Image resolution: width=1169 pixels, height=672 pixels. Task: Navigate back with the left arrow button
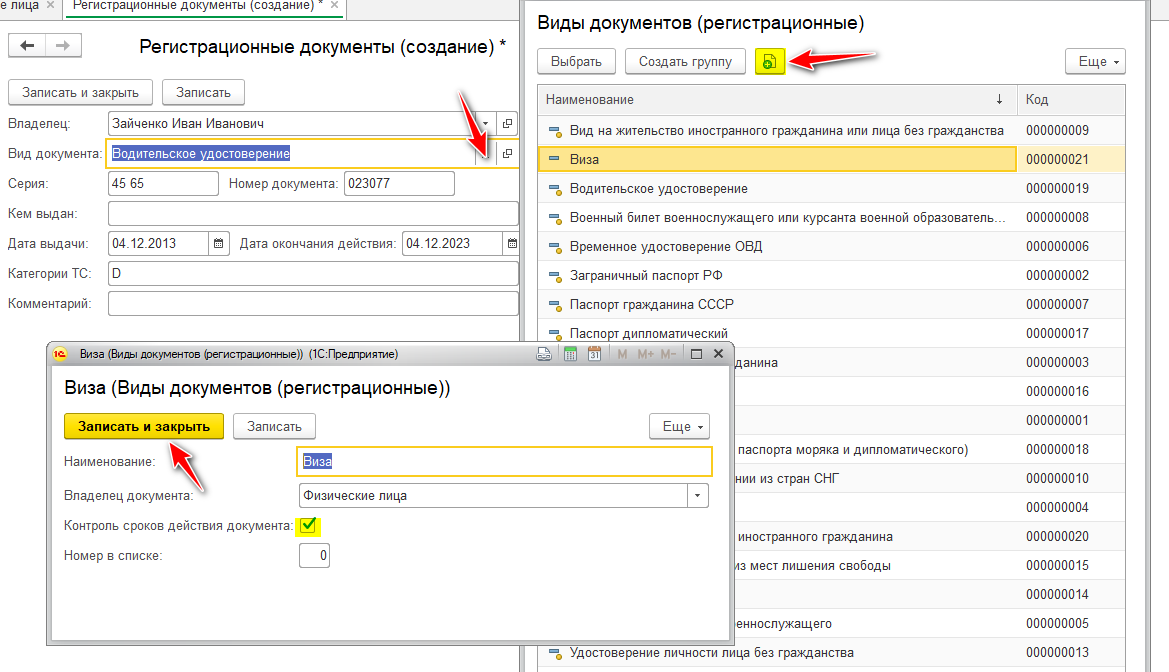pyautogui.click(x=27, y=46)
